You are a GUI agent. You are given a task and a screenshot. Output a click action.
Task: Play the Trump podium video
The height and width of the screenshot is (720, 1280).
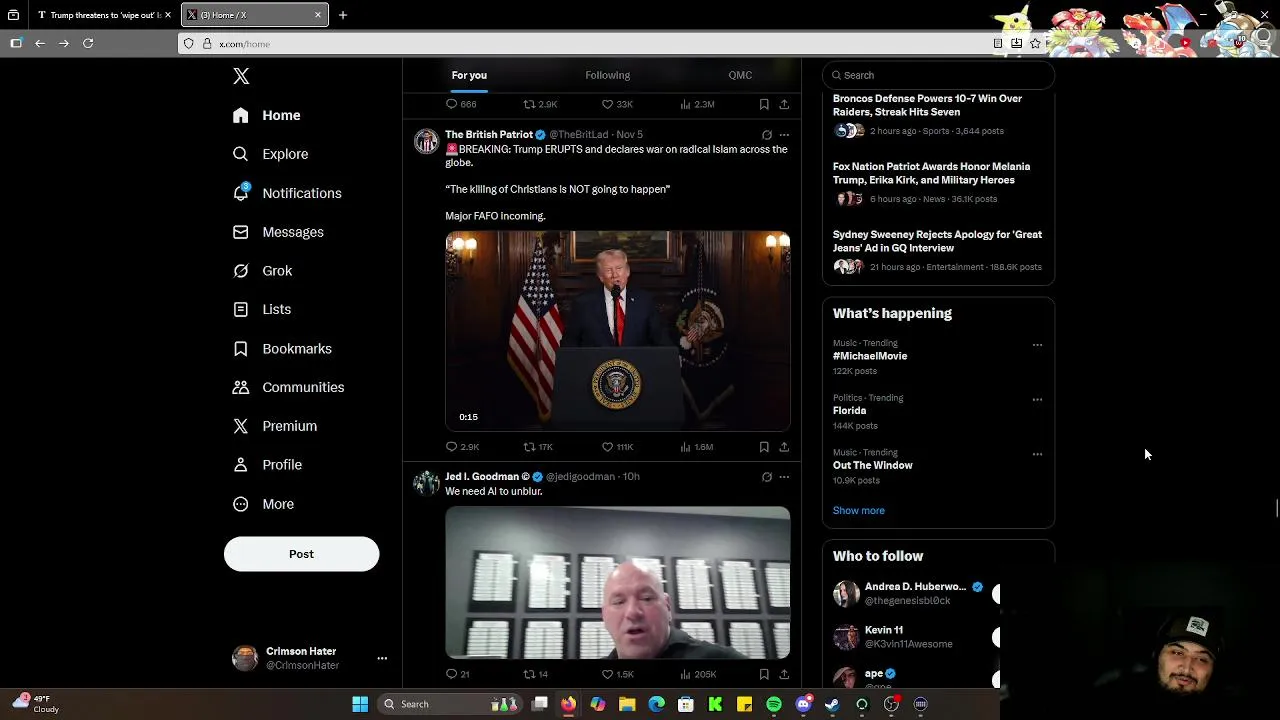click(618, 331)
